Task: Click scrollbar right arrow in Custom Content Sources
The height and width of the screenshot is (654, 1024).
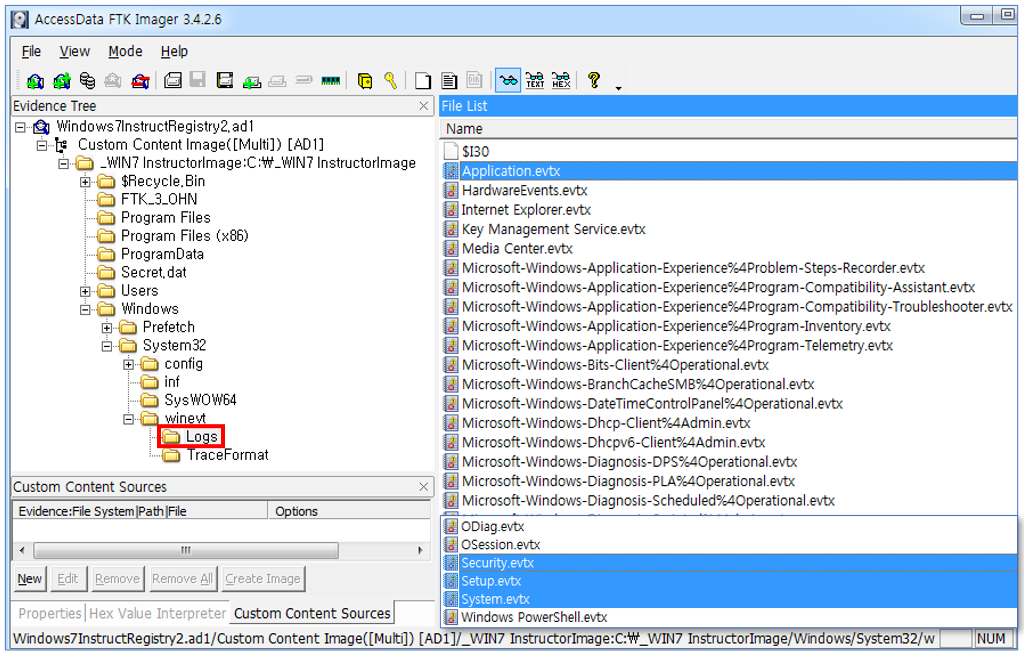Action: point(420,550)
